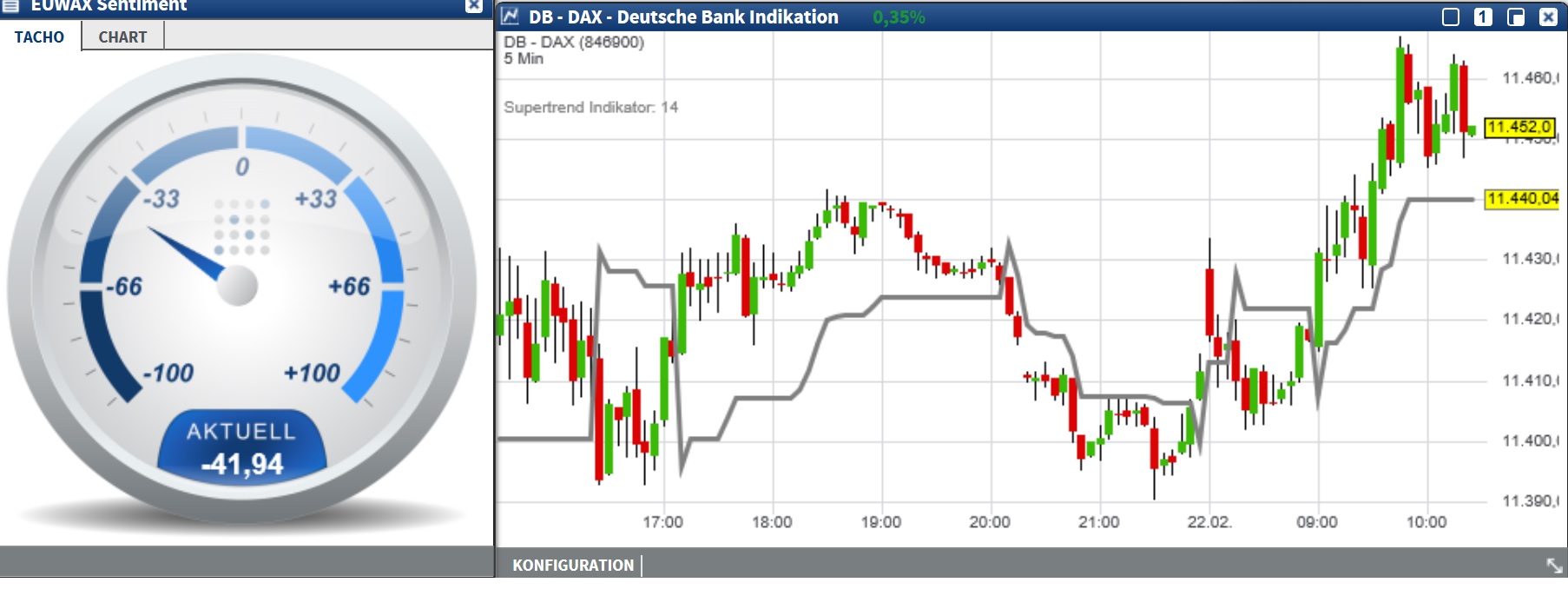Click the yellow 11.452,0 price label
This screenshot has height=609, width=1568.
click(1520, 127)
